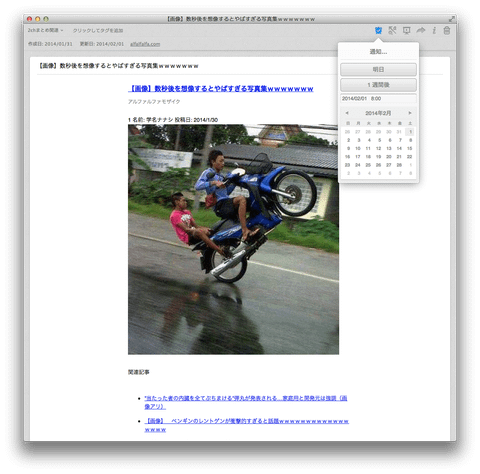Open the blue article headline link
This screenshot has height=474, width=480.
[x=221, y=89]
